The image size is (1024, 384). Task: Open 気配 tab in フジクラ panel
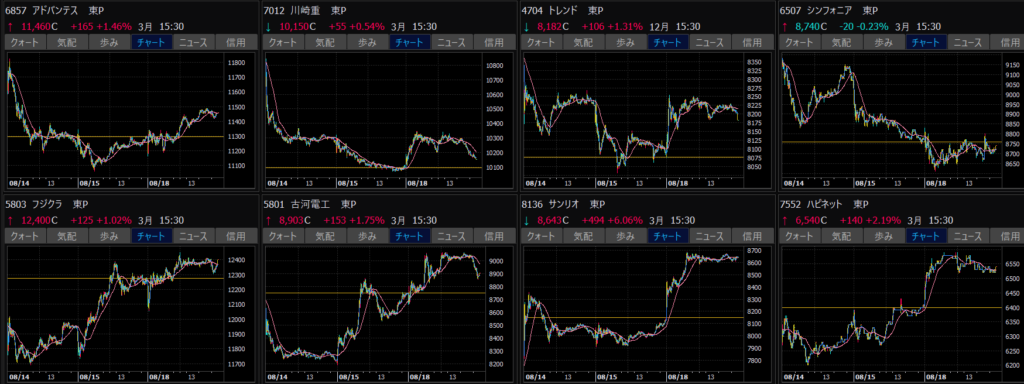point(67,235)
